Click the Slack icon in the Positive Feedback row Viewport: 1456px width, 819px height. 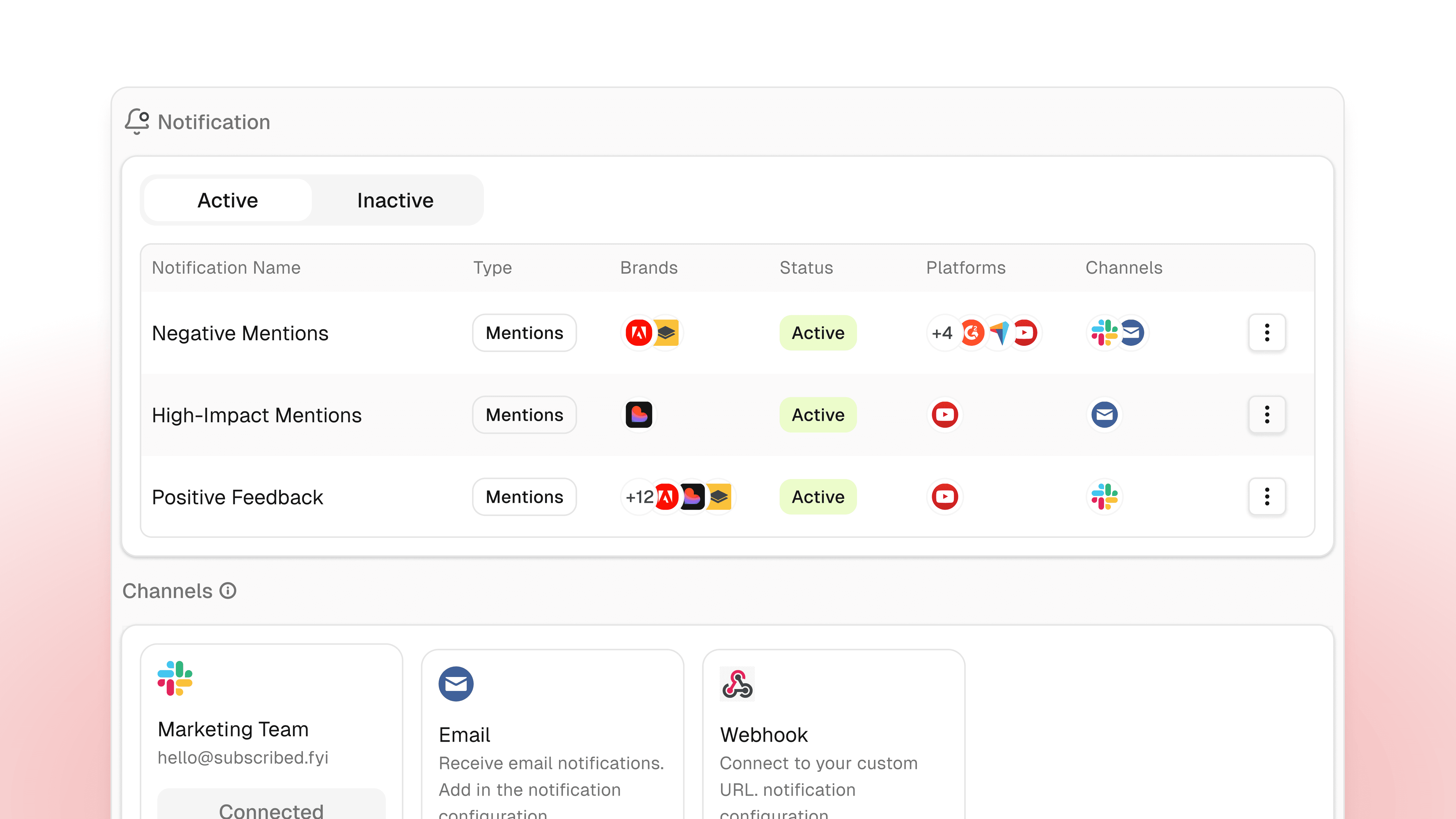tap(1104, 497)
